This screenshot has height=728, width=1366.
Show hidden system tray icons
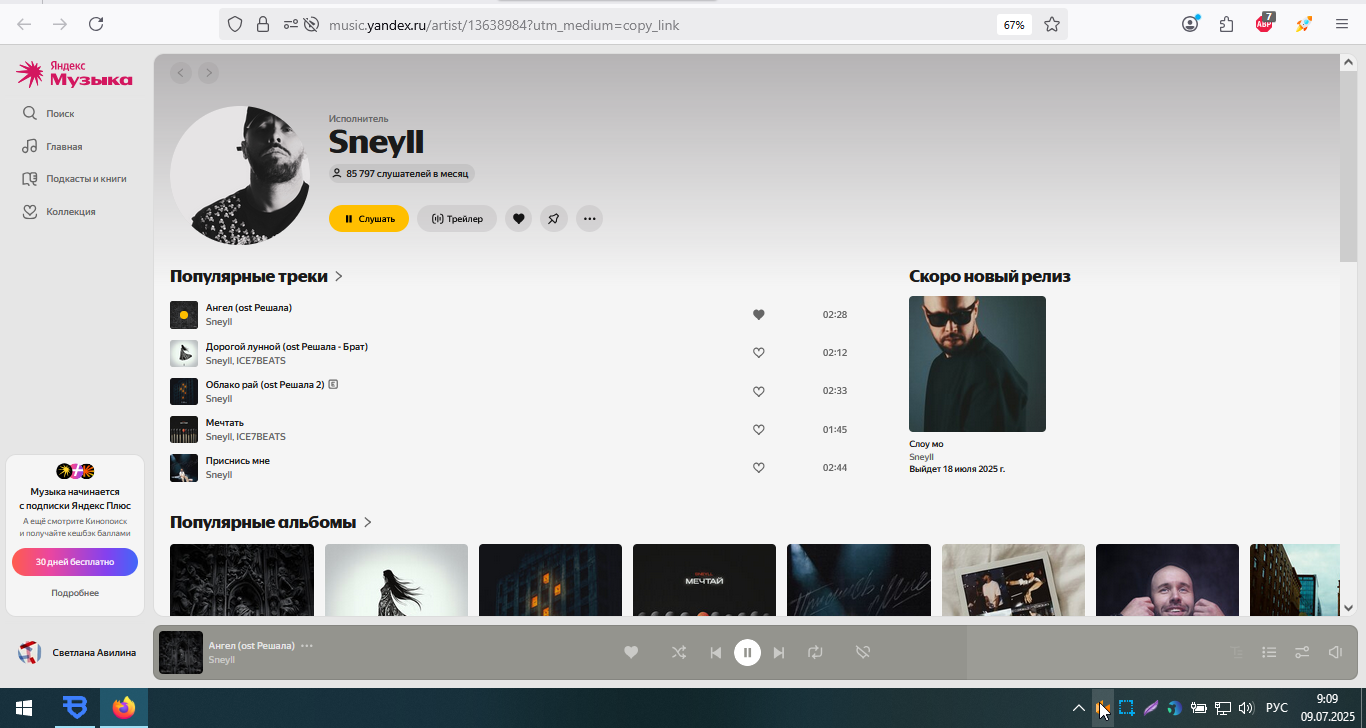pyautogui.click(x=1078, y=708)
